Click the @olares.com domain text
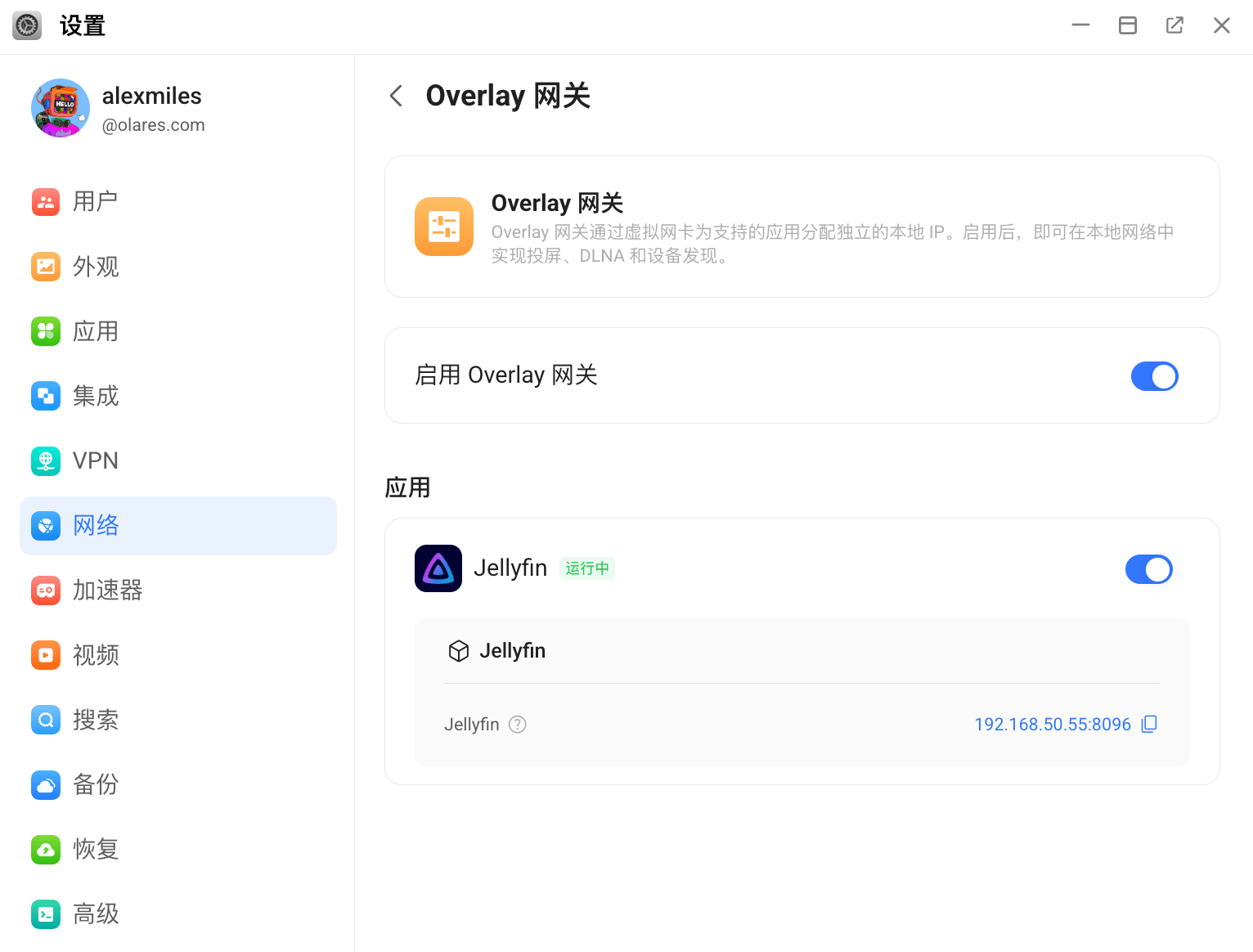Viewport: 1253px width, 952px height. (x=154, y=125)
